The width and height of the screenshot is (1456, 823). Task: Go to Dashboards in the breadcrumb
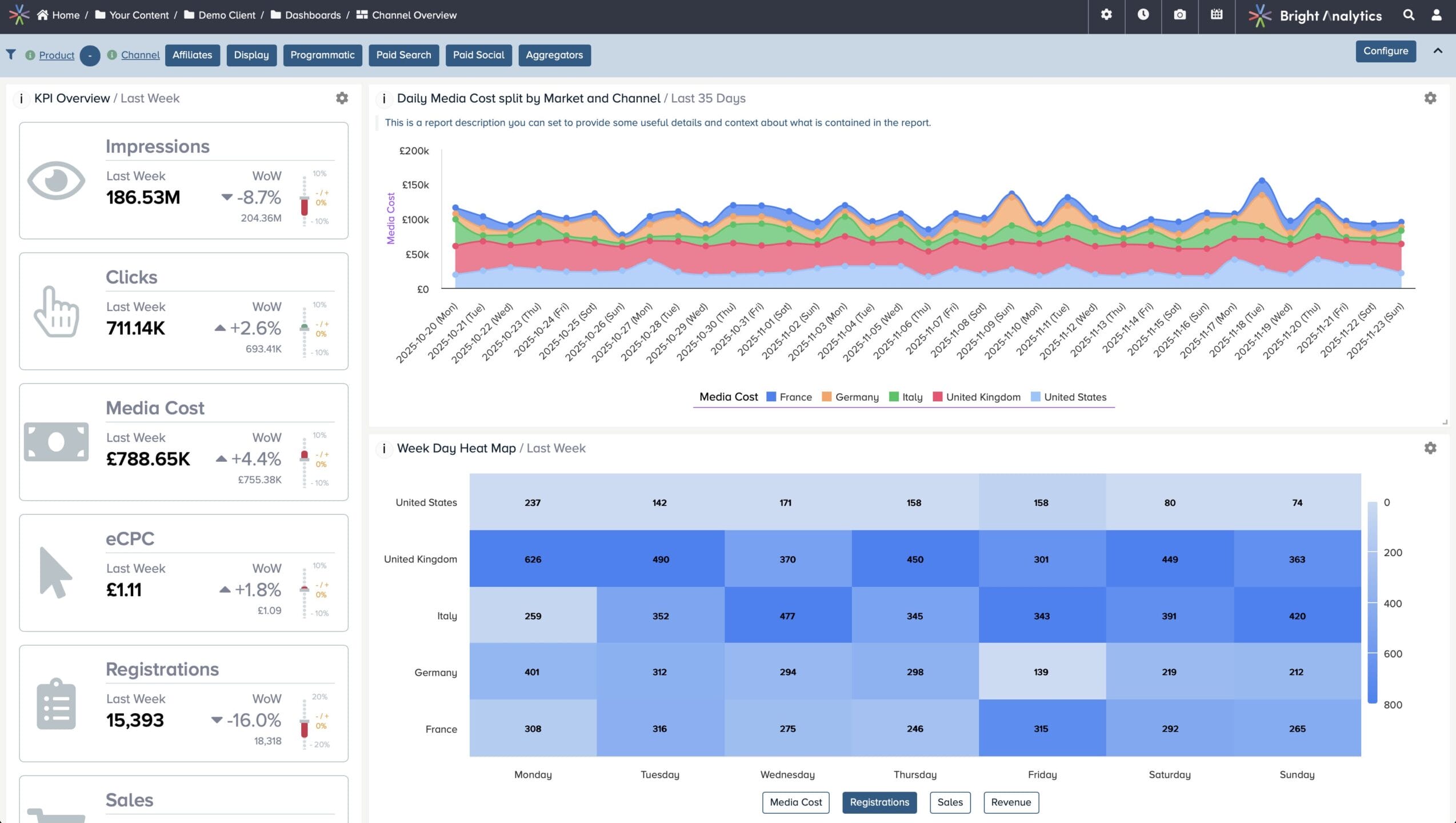point(313,15)
